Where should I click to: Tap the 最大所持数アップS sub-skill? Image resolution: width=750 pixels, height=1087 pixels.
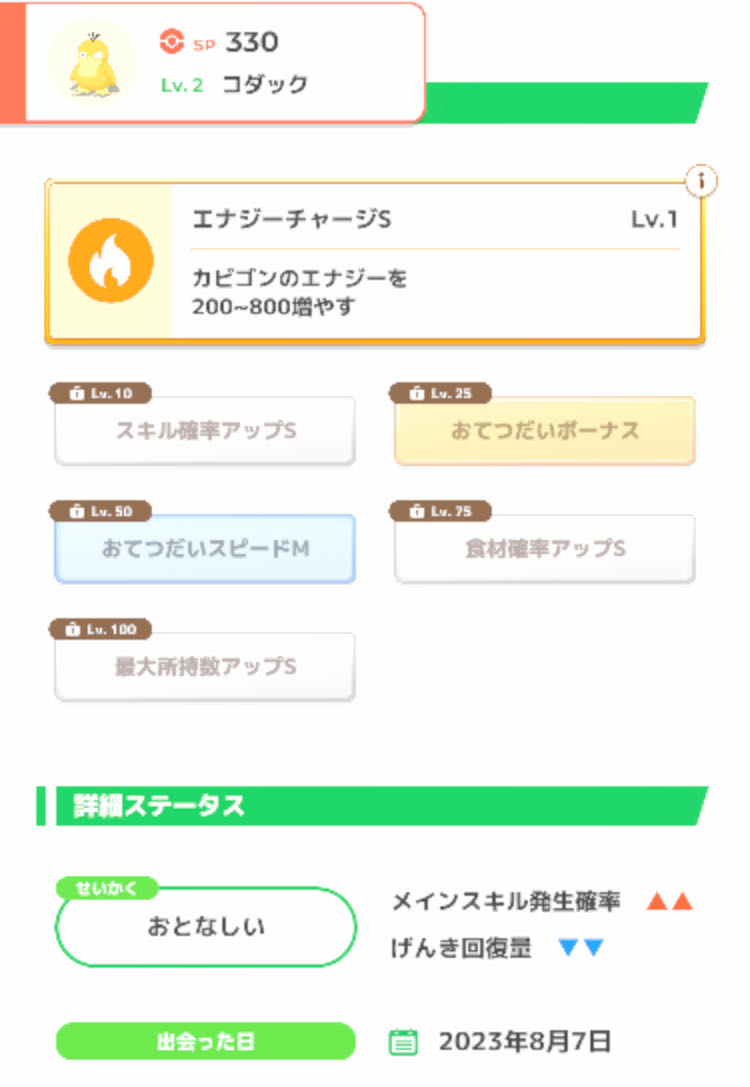point(205,667)
